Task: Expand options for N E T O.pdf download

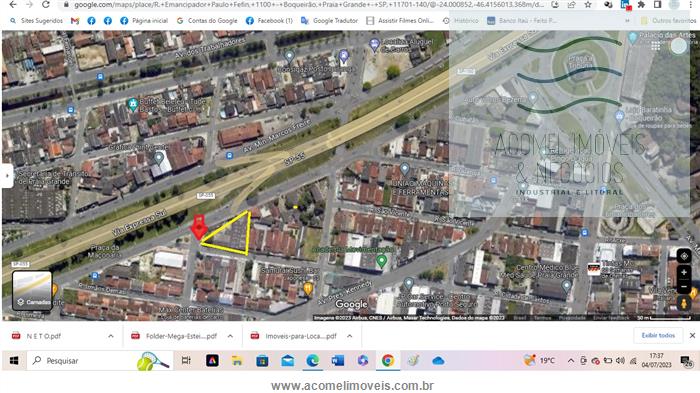Action: [110, 336]
